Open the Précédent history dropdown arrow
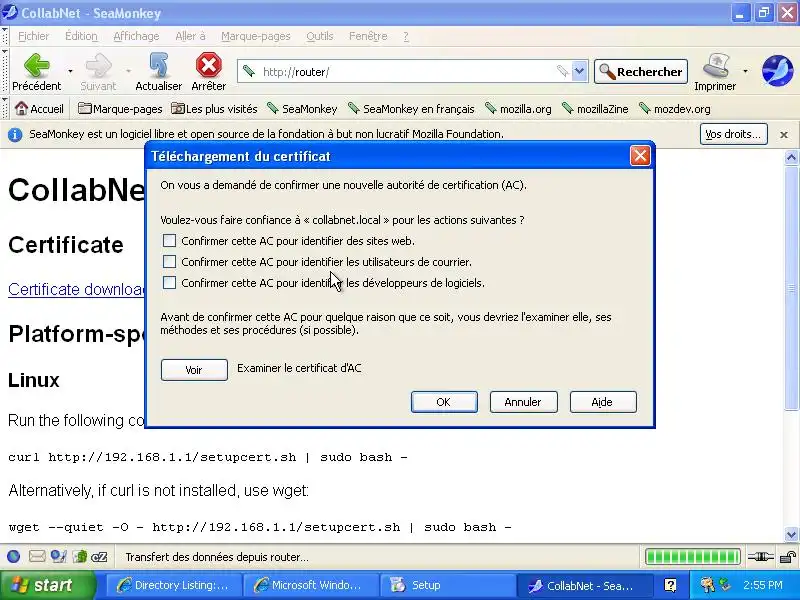 (x=70, y=71)
